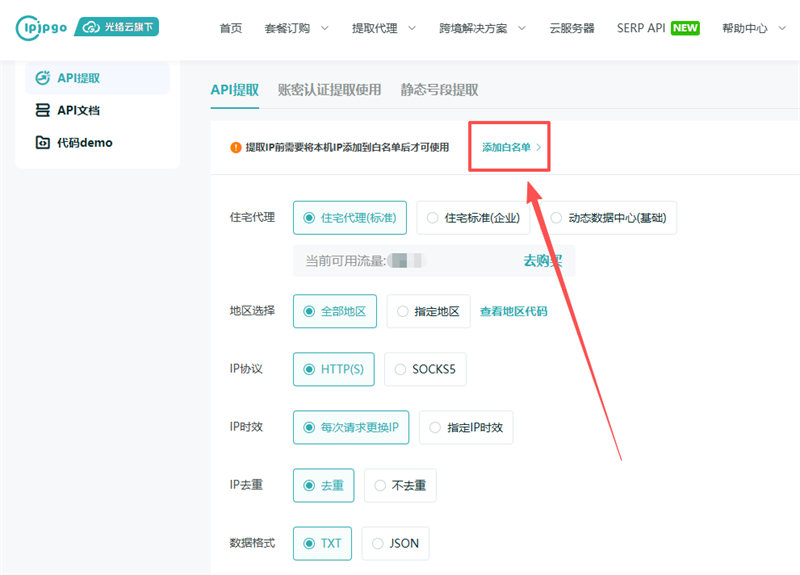Choose 不去重 option
The image size is (800, 575).
click(x=400, y=485)
